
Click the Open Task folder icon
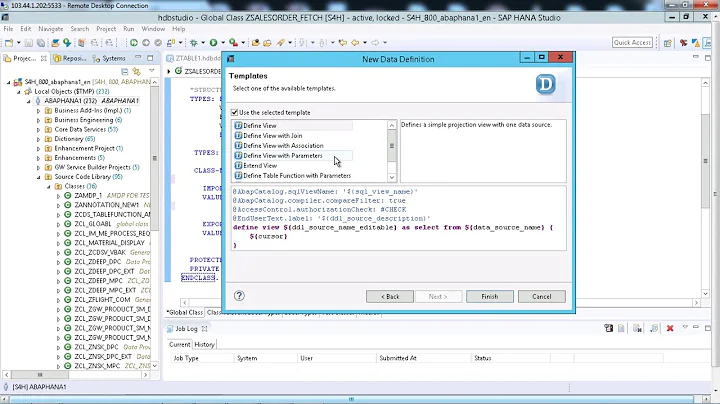tap(267, 43)
